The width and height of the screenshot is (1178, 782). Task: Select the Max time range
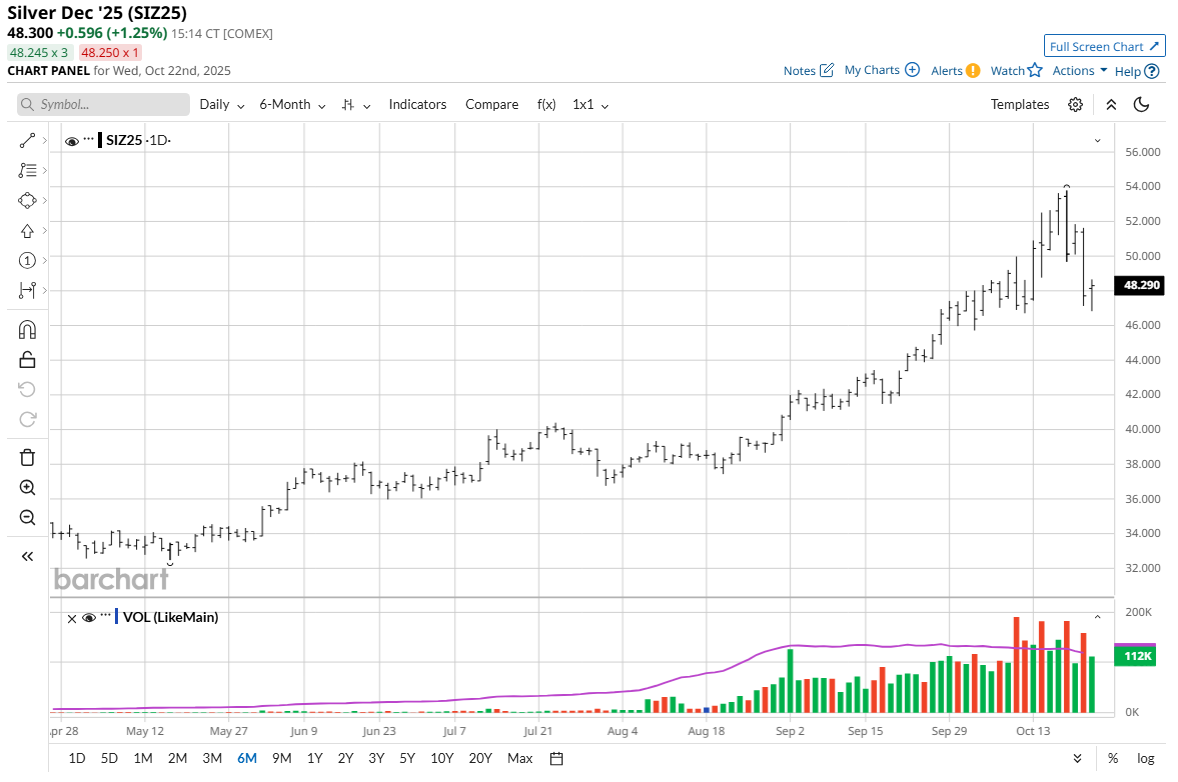pyautogui.click(x=520, y=759)
